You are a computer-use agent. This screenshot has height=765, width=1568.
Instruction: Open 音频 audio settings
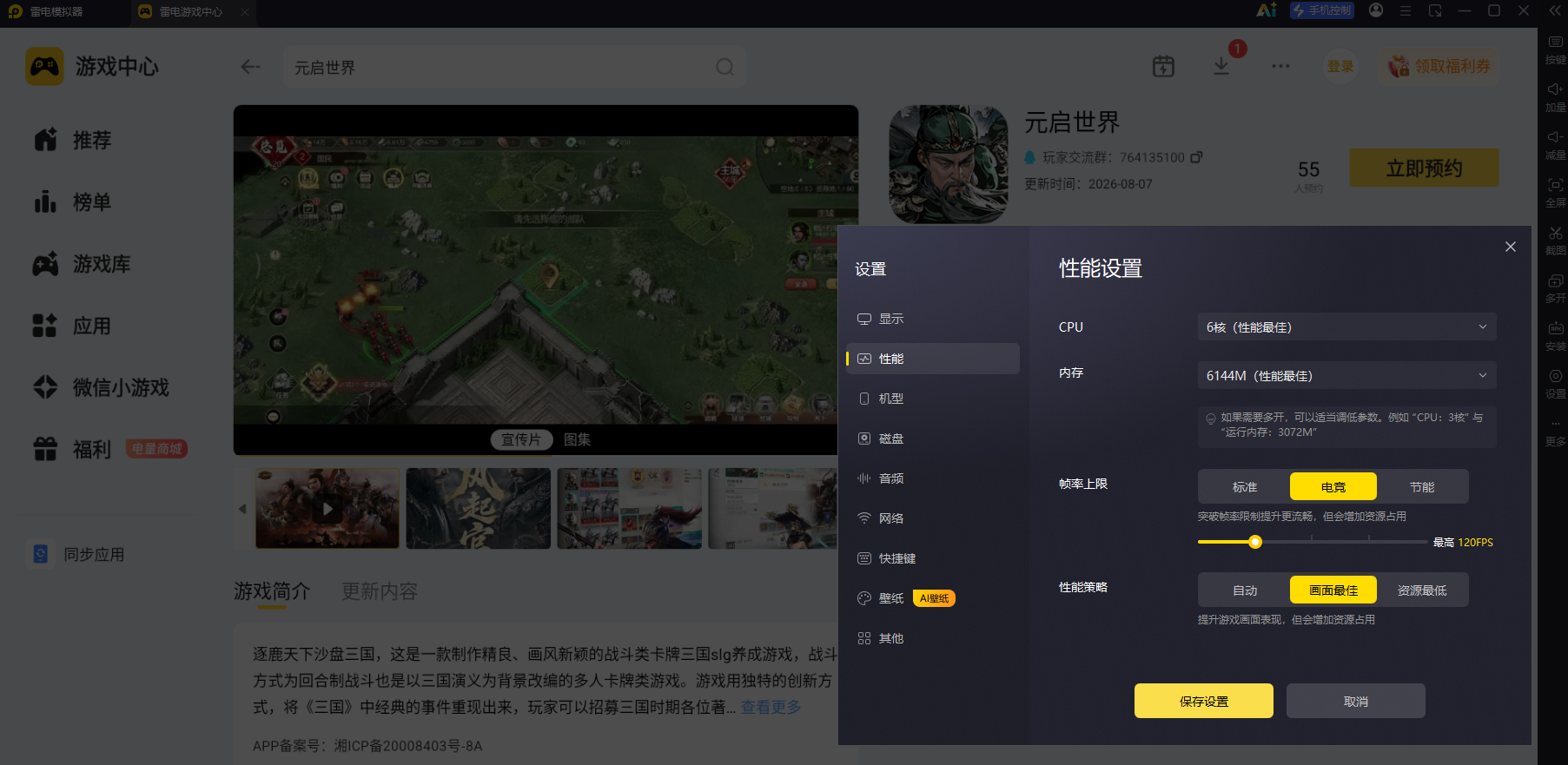933,478
